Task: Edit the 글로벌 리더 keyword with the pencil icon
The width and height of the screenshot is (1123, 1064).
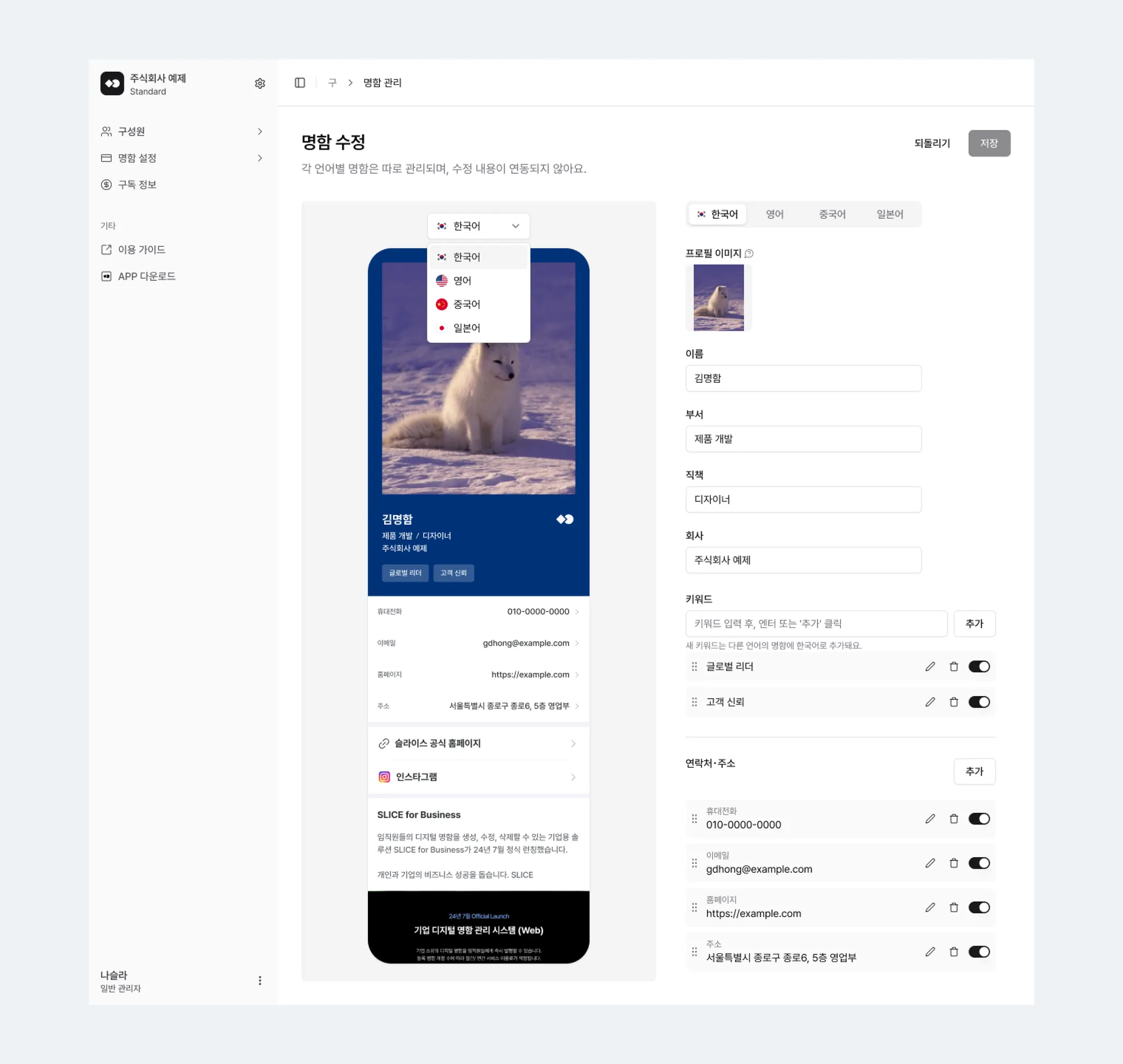Action: click(930, 666)
